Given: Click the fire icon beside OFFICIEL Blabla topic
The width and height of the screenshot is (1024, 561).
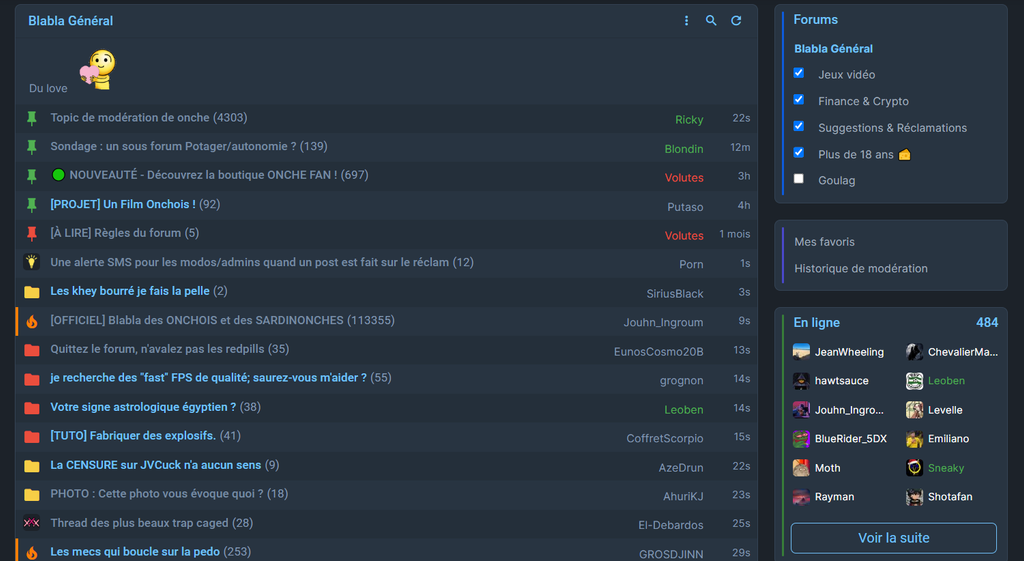Looking at the screenshot, I should (31, 321).
